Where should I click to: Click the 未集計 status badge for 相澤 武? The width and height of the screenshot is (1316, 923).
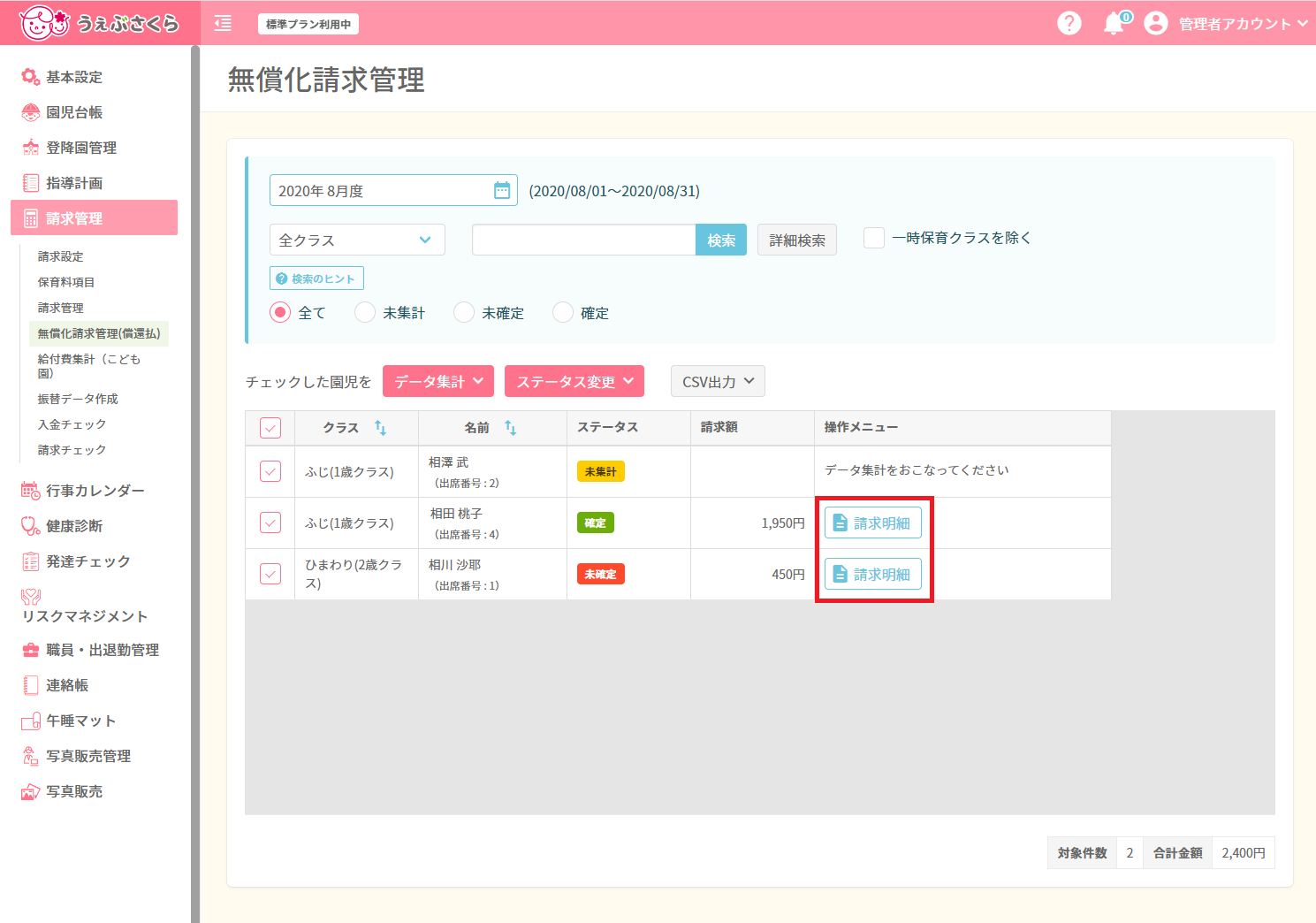[601, 471]
